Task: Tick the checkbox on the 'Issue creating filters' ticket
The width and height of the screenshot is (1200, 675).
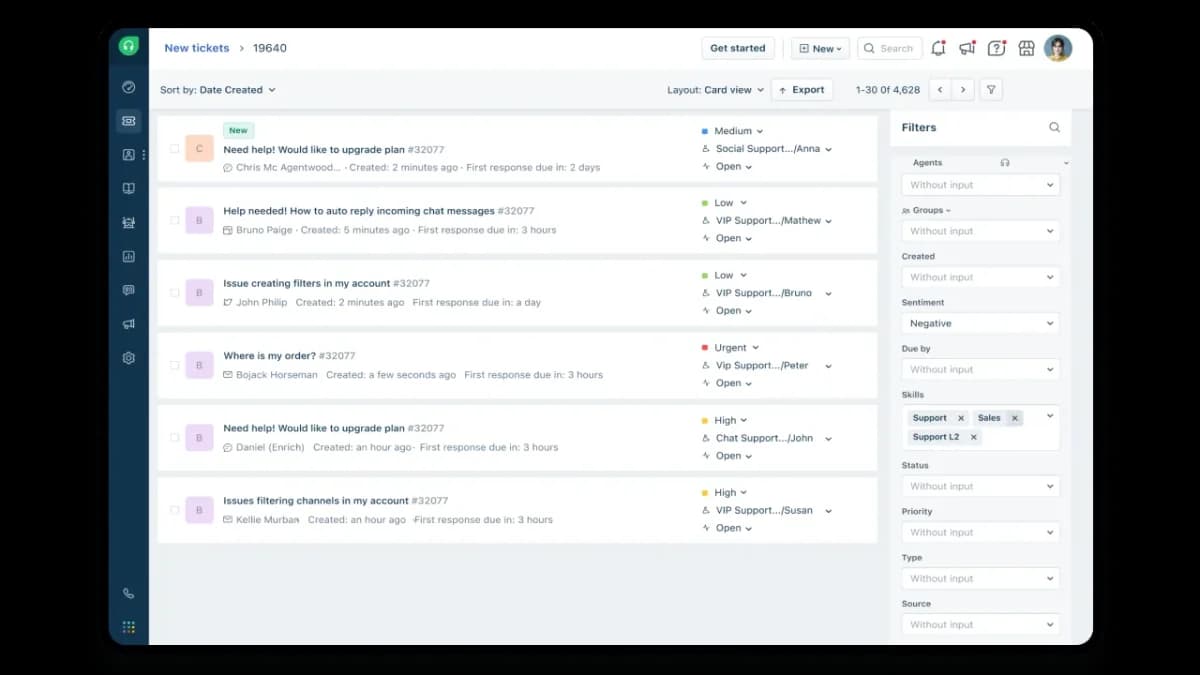Action: (x=174, y=292)
